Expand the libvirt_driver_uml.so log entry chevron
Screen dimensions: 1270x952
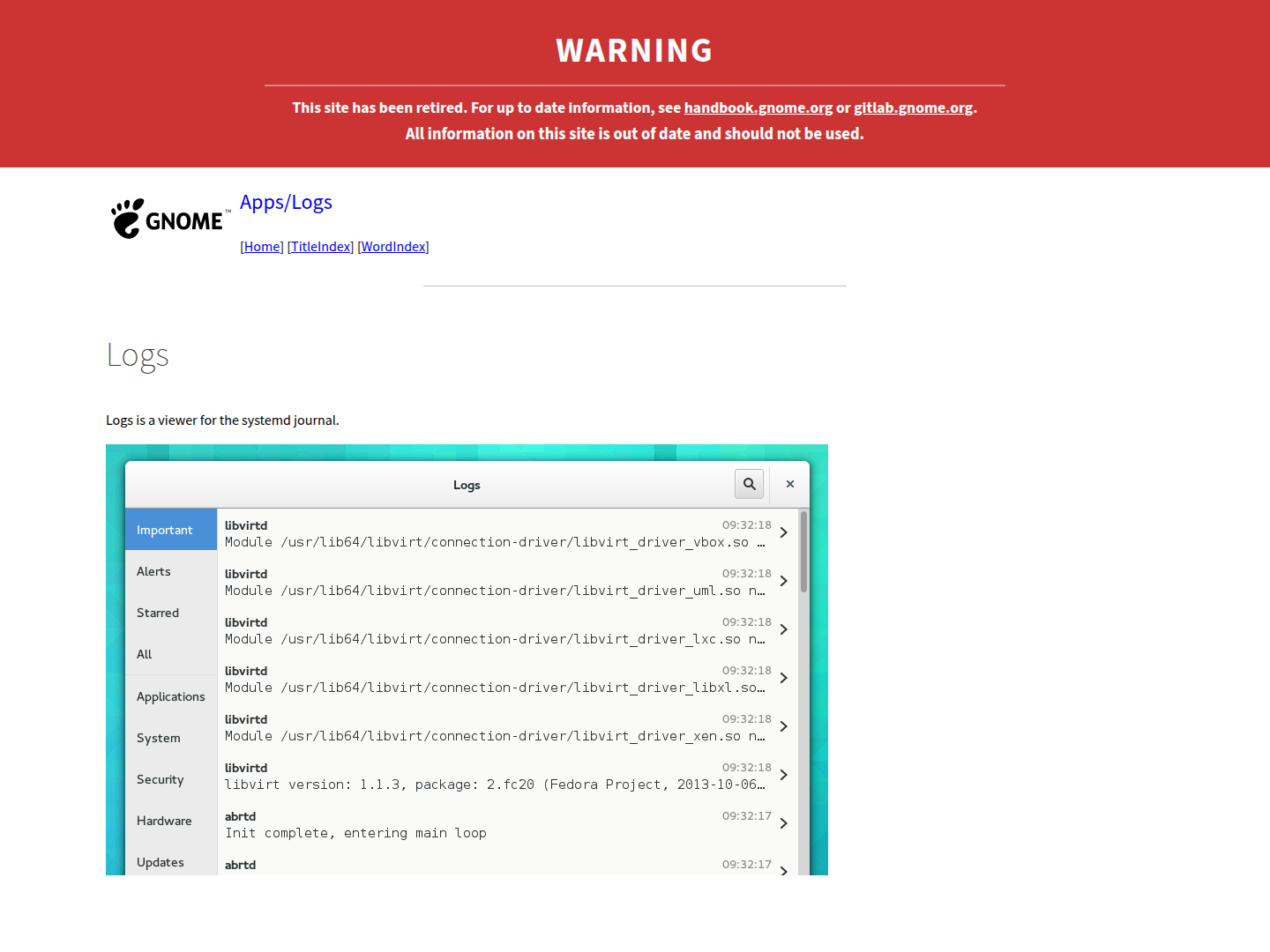(783, 581)
